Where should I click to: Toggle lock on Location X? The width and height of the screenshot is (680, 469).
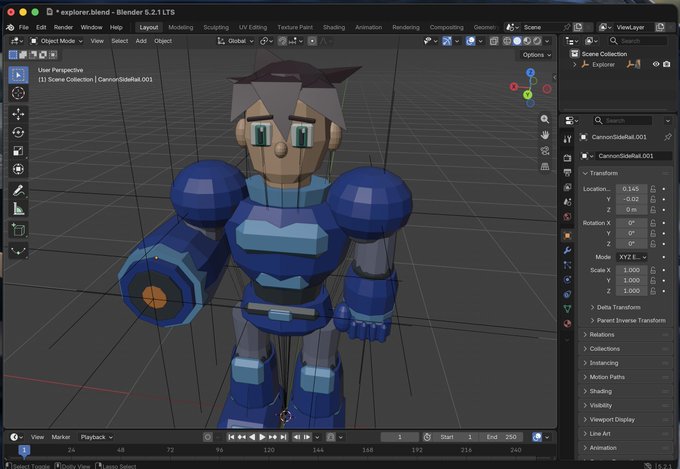(653, 189)
